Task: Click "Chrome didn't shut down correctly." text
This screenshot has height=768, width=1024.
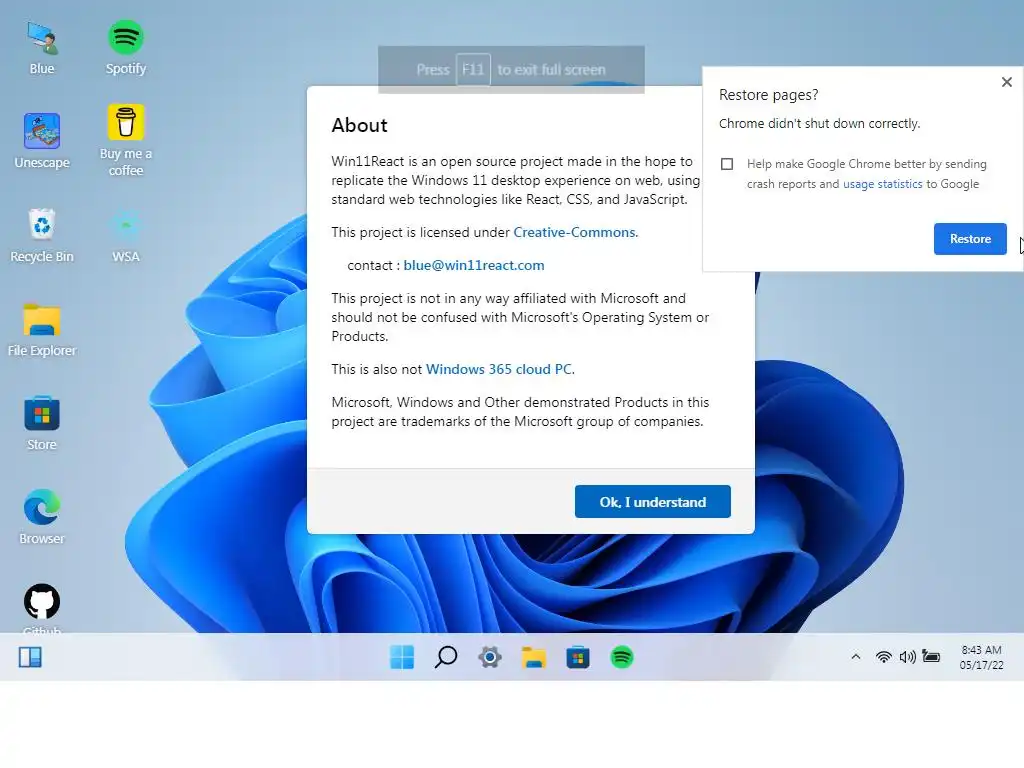Action: pyautogui.click(x=820, y=124)
